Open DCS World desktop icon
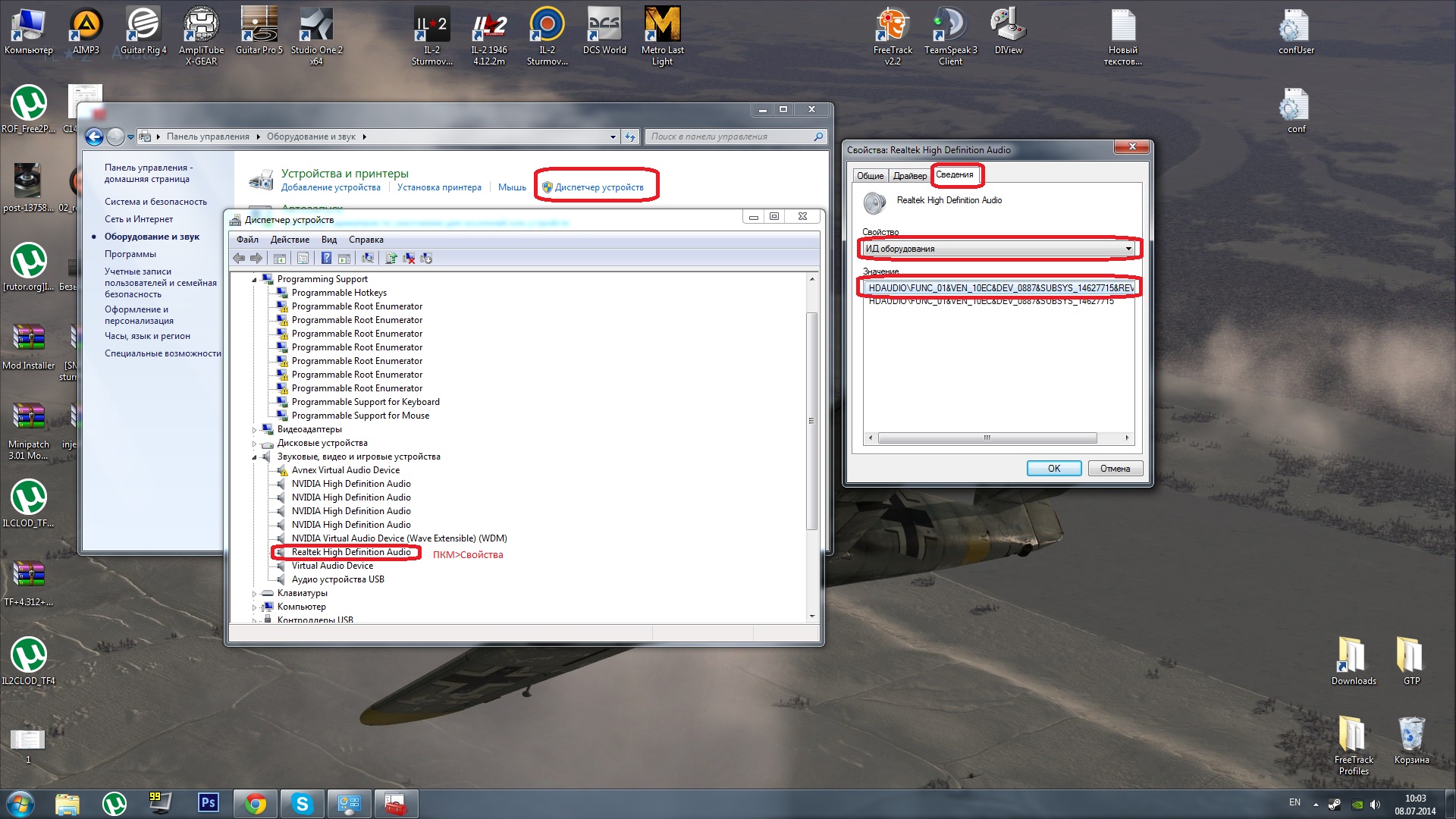The width and height of the screenshot is (1456, 819). [604, 32]
